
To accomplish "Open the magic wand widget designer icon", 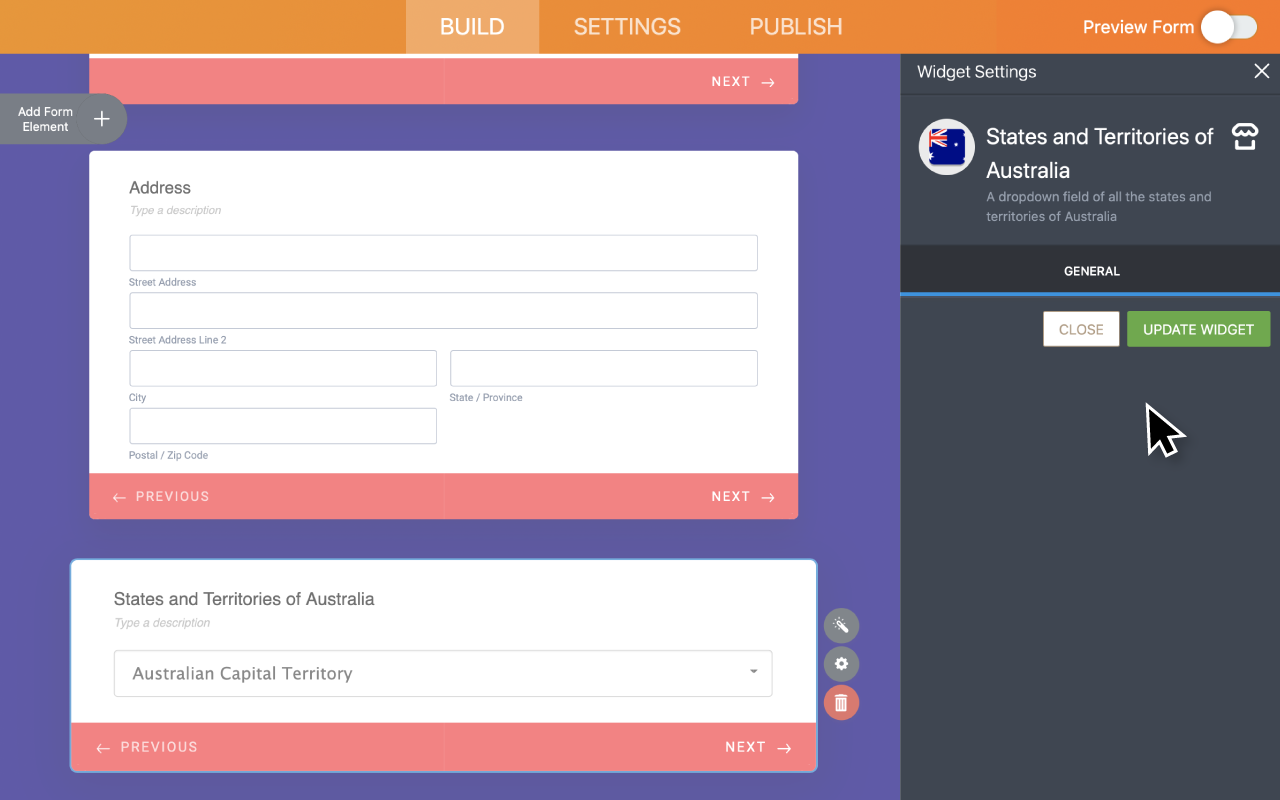I will point(841,626).
